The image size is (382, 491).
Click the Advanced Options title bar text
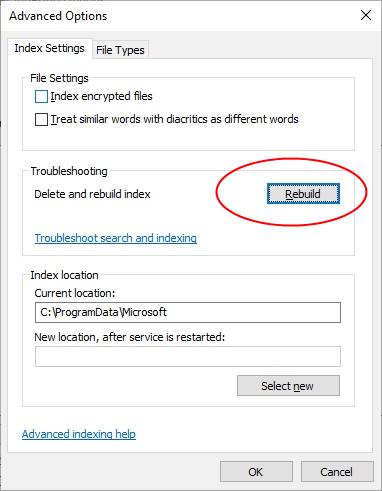58,16
